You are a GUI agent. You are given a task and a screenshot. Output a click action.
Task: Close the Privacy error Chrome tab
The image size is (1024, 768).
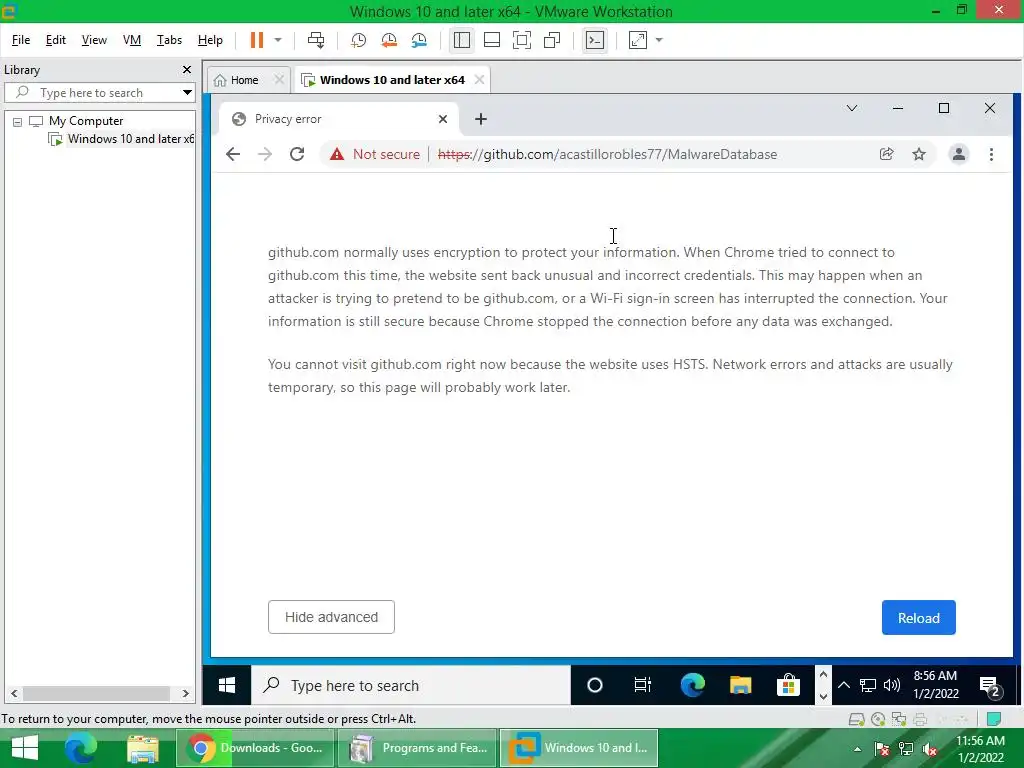pos(443,119)
